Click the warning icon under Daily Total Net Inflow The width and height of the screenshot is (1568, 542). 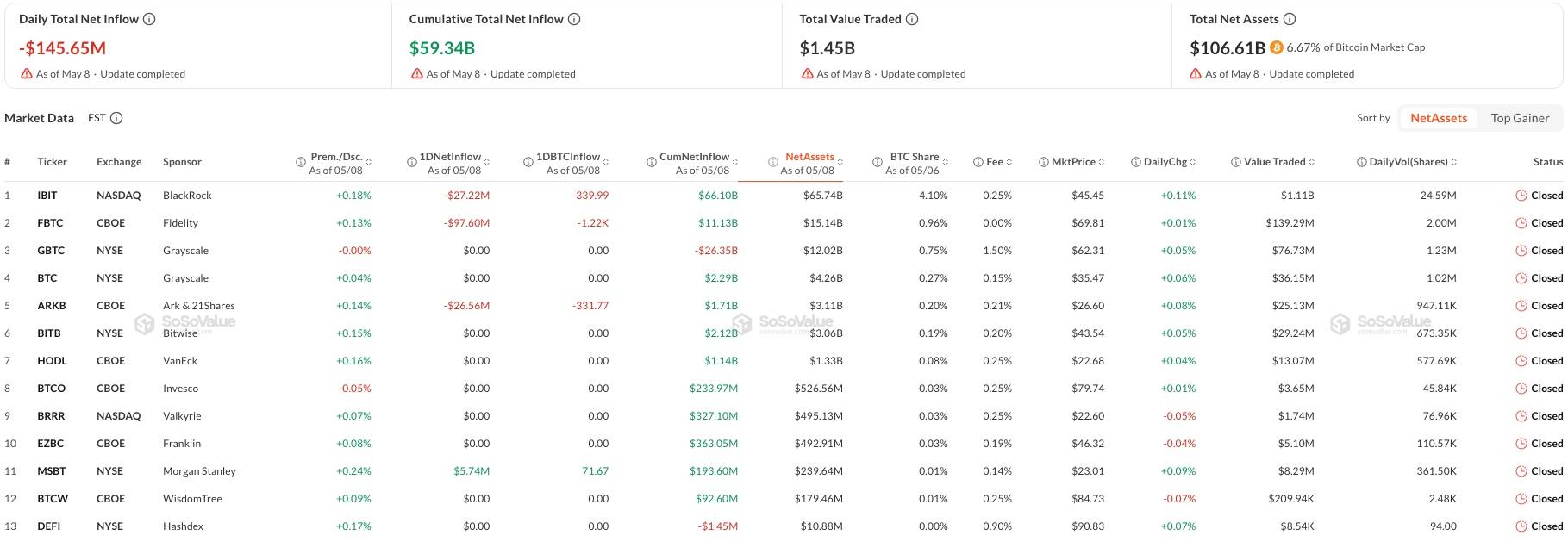click(27, 74)
